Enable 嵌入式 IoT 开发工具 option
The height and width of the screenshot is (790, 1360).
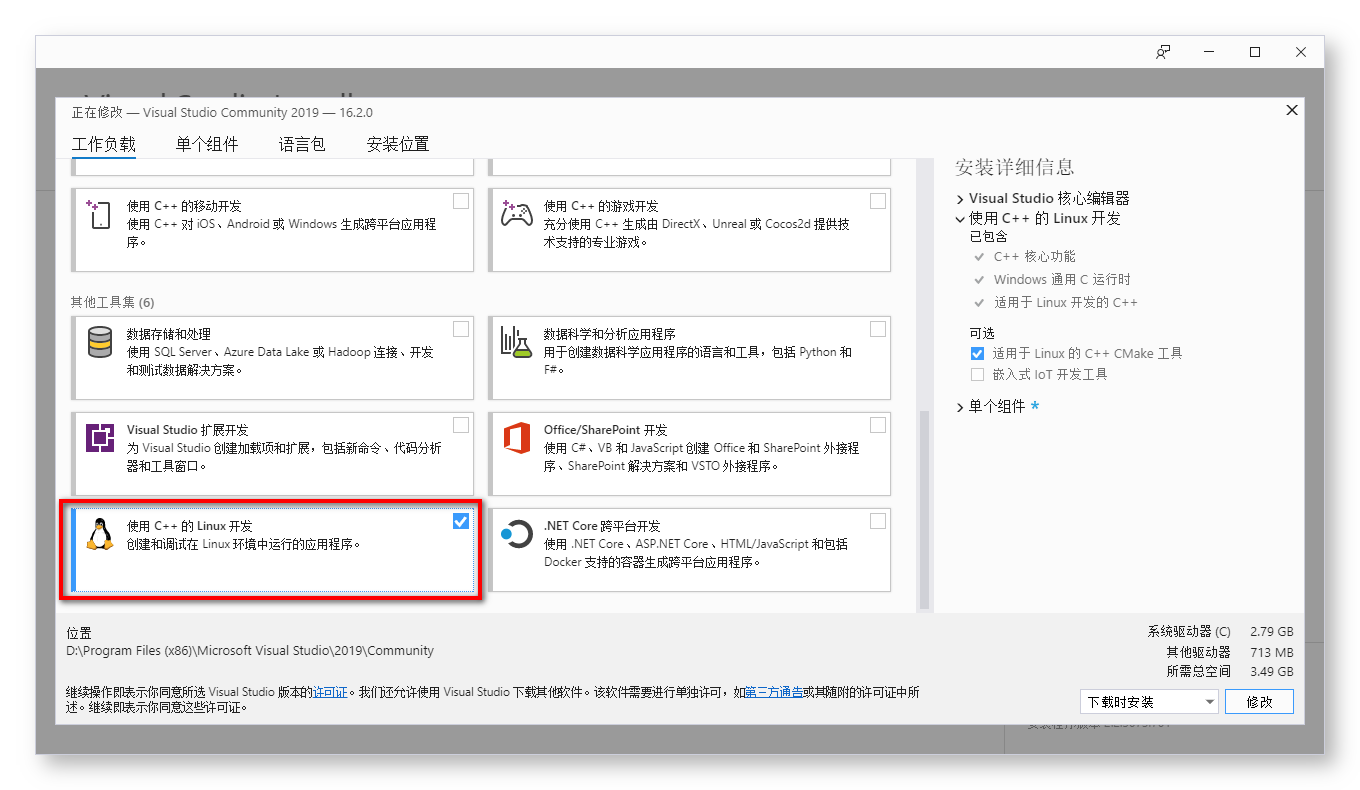(x=977, y=374)
